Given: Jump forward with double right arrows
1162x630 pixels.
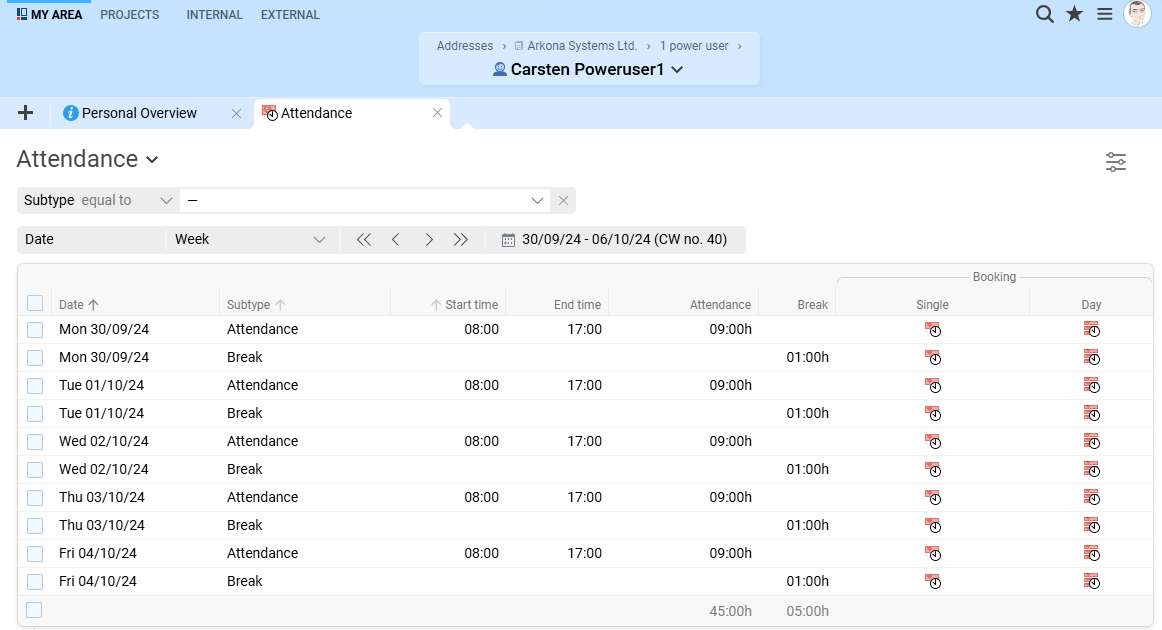Looking at the screenshot, I should click(x=461, y=239).
